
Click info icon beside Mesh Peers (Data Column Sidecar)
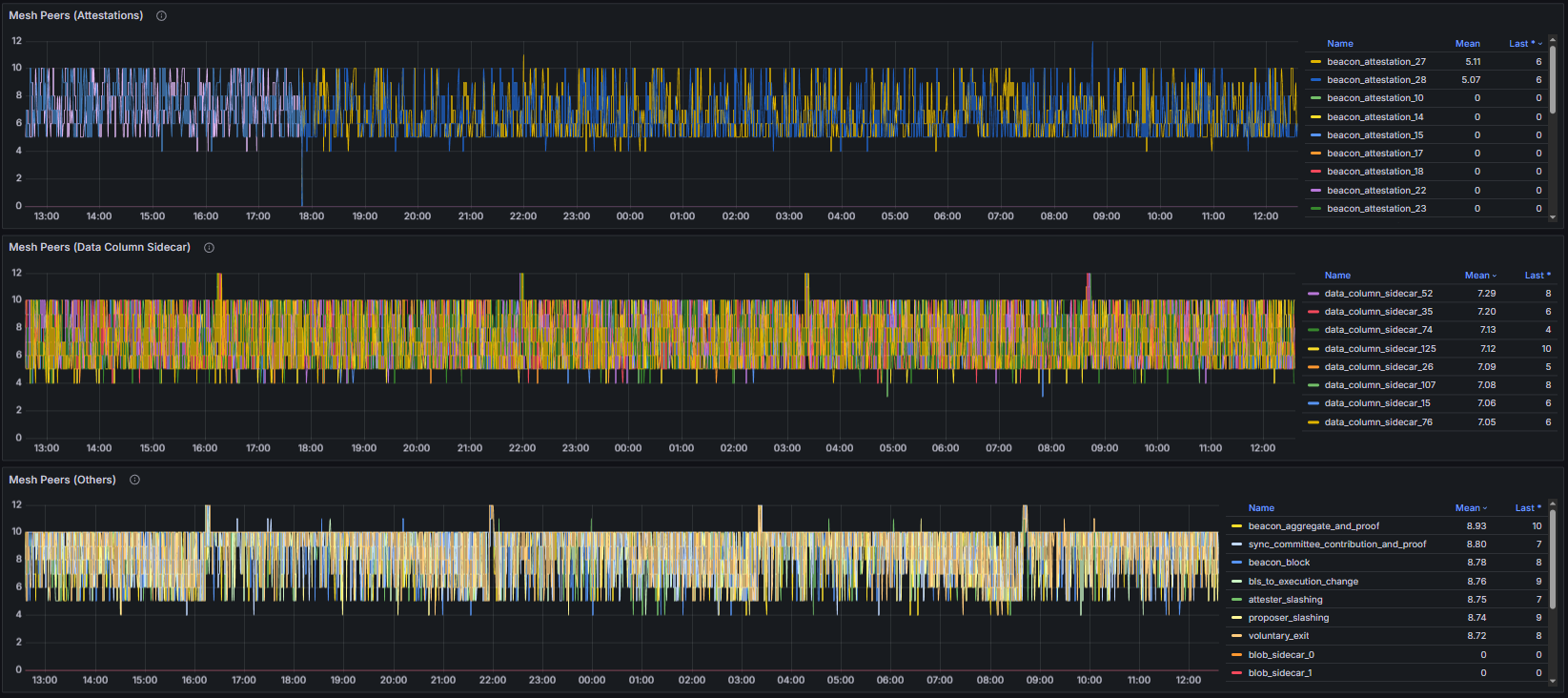tap(209, 248)
